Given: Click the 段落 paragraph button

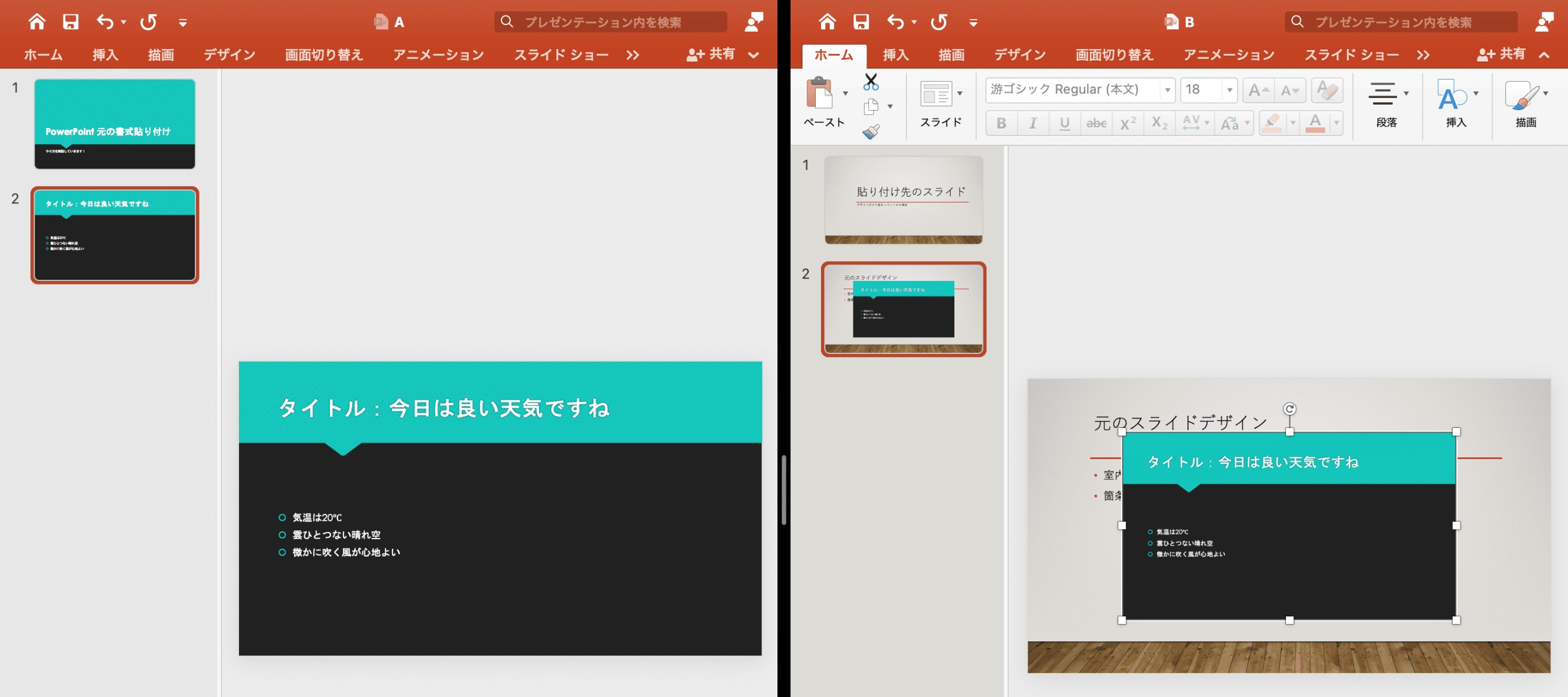Looking at the screenshot, I should tap(1386, 104).
